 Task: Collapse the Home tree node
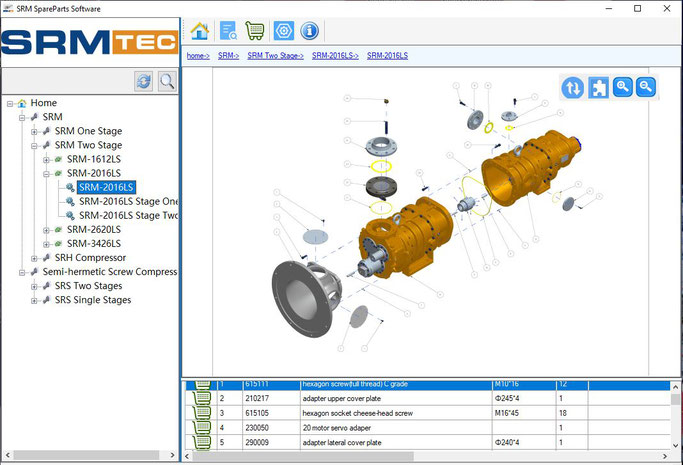pos(10,104)
